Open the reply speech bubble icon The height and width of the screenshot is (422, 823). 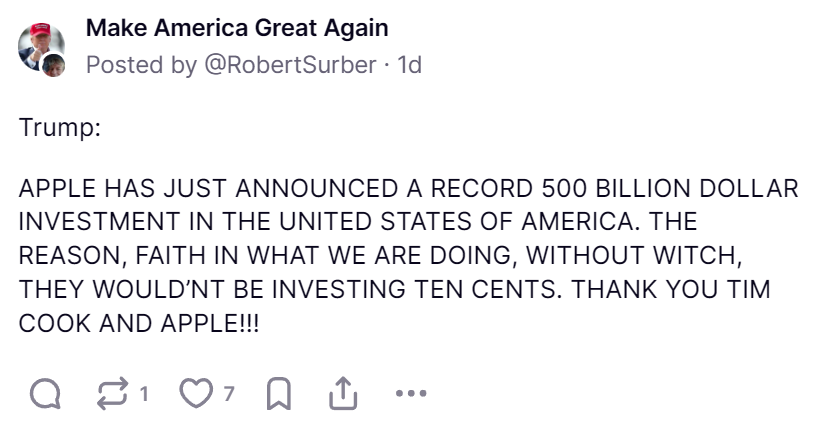coord(45,393)
